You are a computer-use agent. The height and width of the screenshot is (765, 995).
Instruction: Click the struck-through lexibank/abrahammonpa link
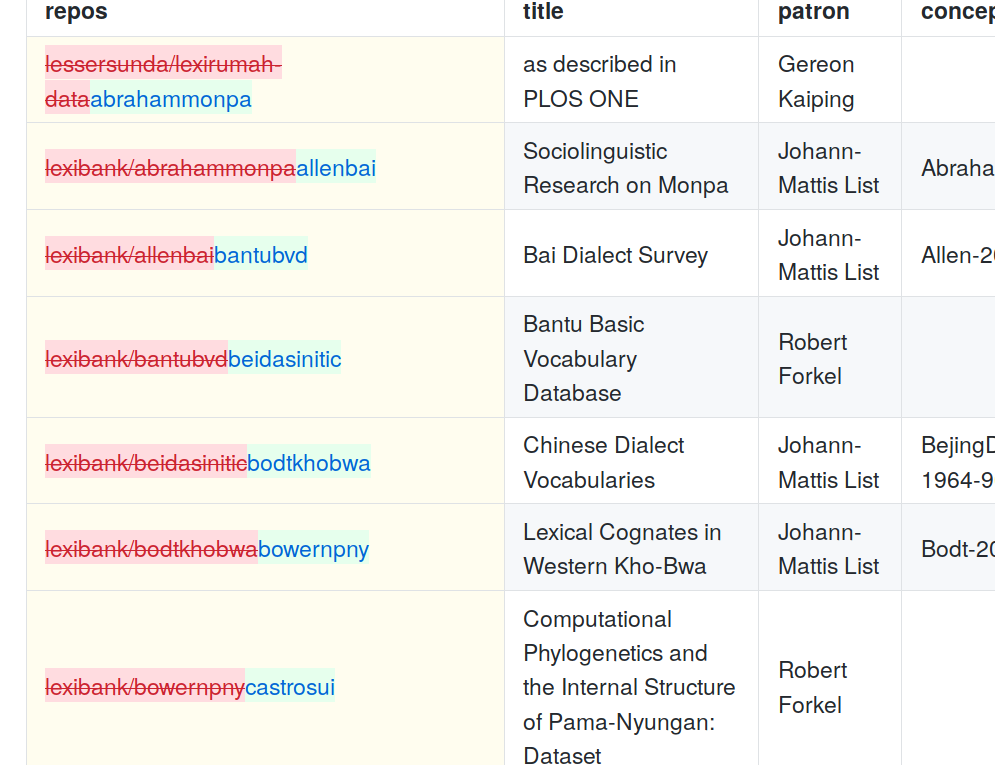169,168
